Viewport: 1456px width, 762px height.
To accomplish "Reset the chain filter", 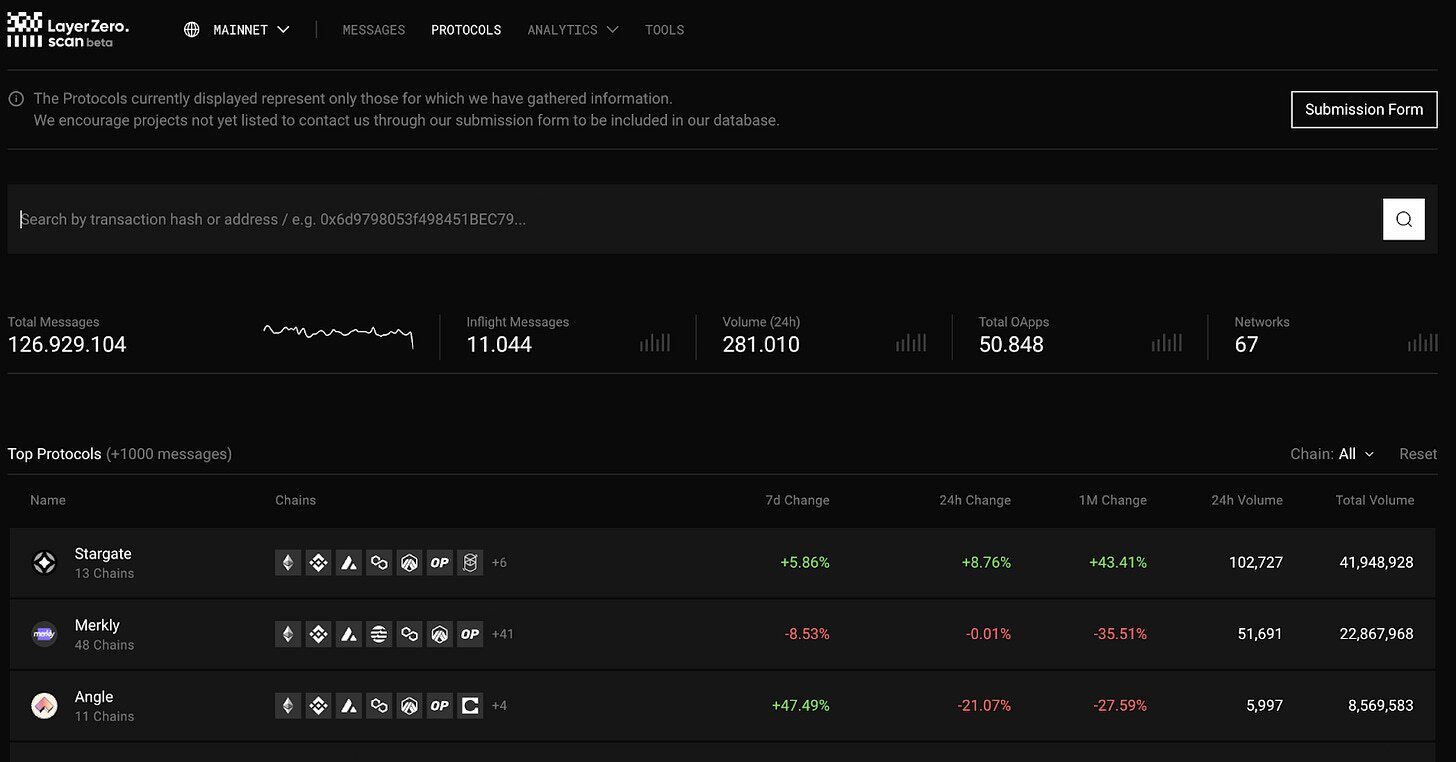I will point(1418,454).
